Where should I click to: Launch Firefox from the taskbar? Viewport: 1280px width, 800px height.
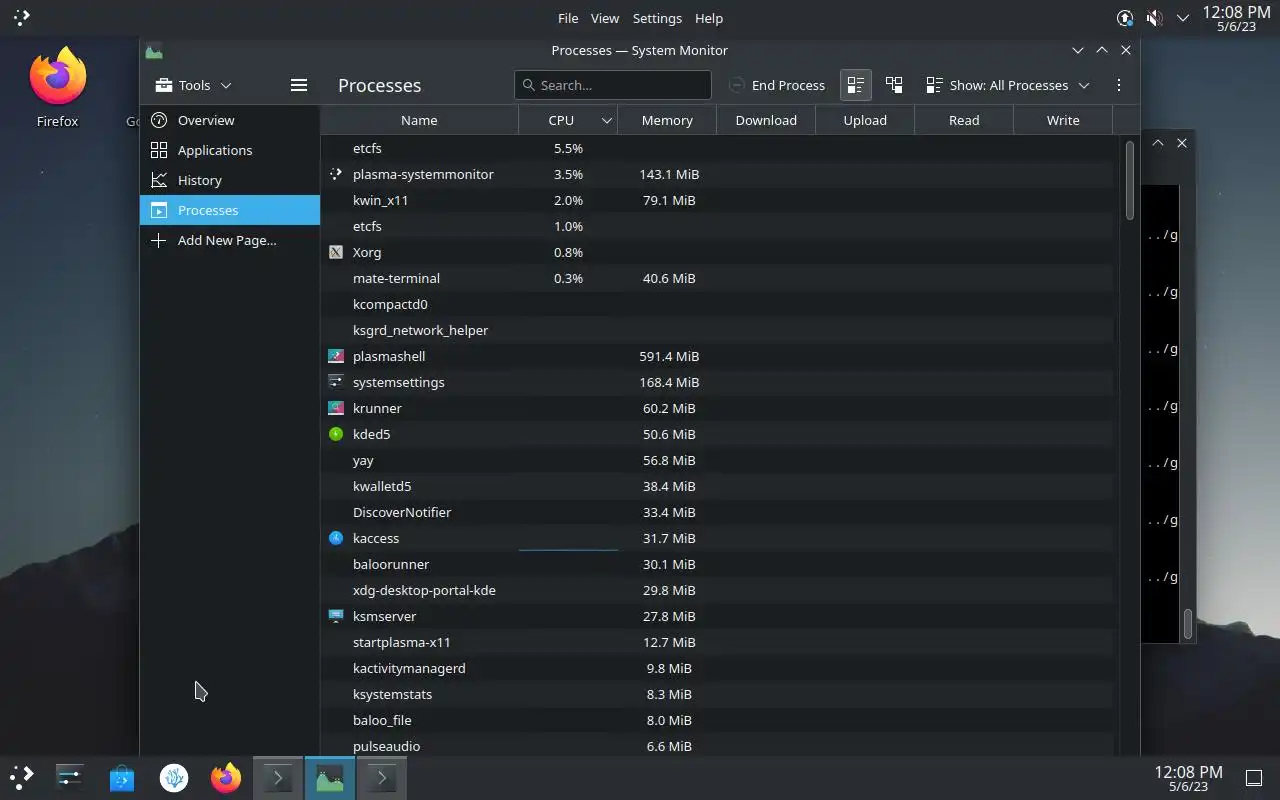226,777
